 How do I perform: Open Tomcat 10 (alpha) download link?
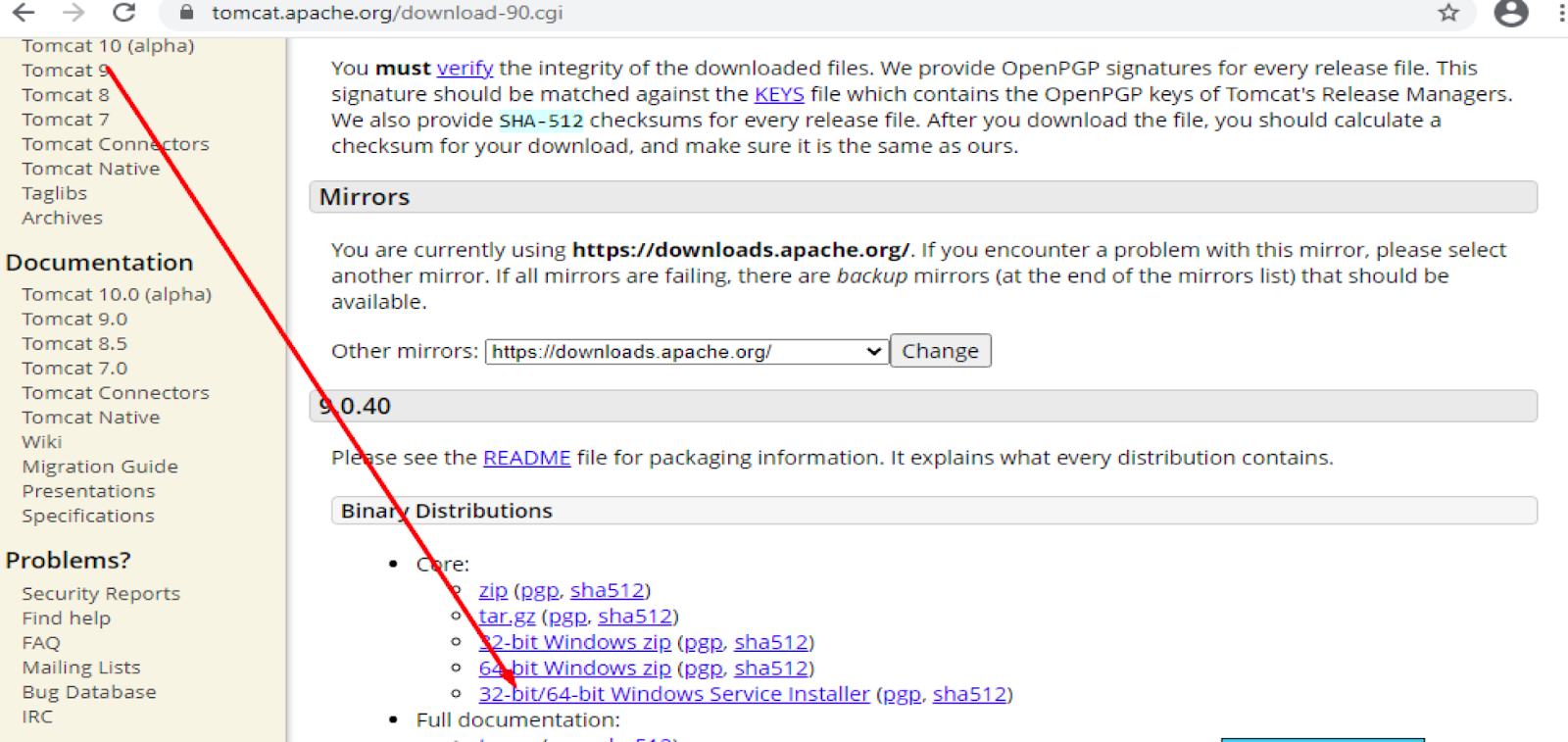click(x=108, y=46)
